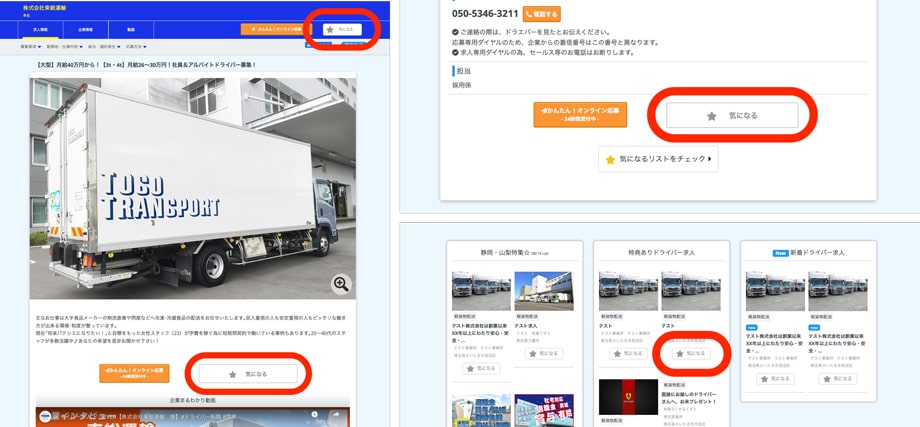This screenshot has height=427, width=920.
Task: Click the channel avatar on the video
Action: pos(45,417)
